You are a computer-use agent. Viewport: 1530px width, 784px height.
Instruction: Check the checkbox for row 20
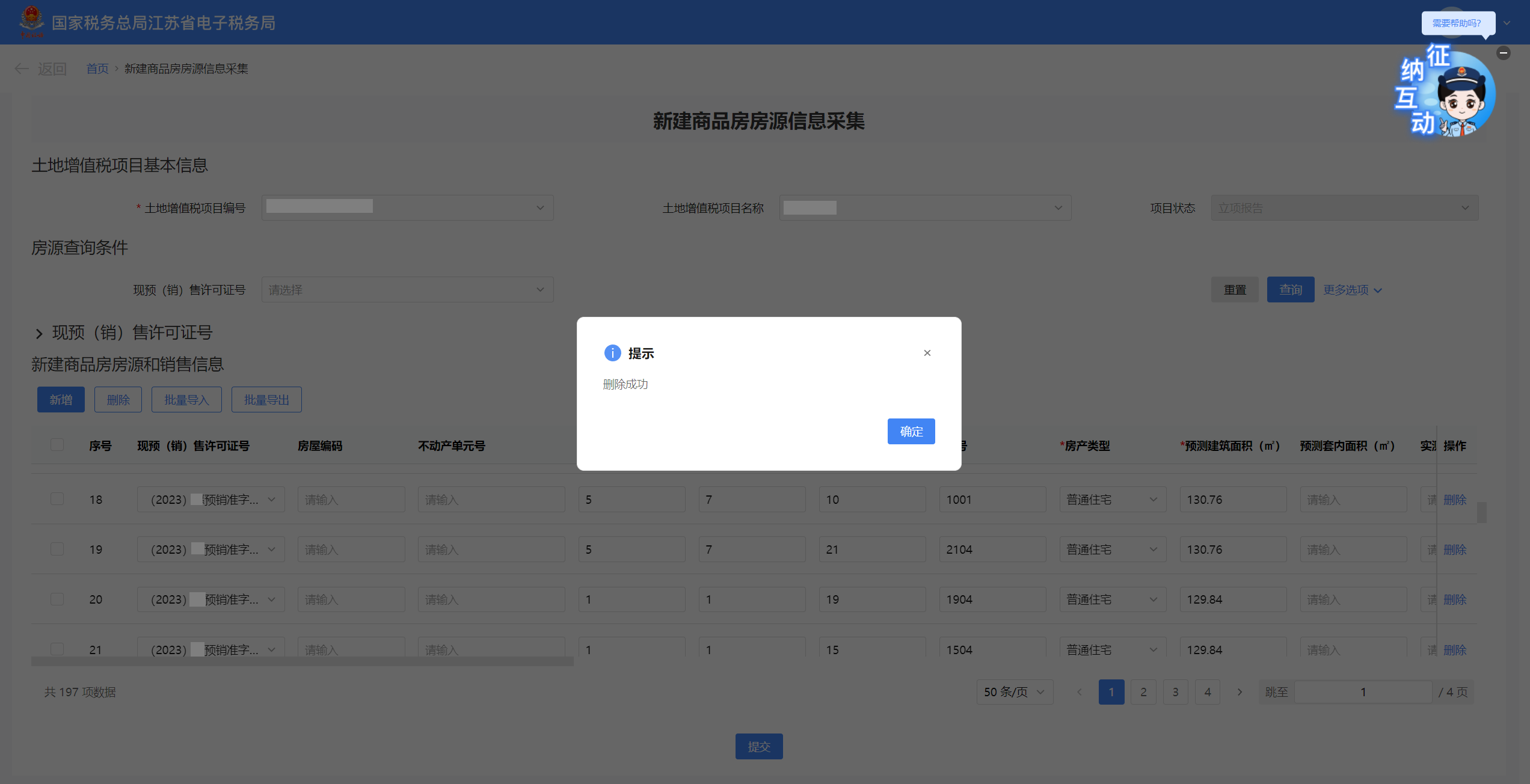pos(57,599)
